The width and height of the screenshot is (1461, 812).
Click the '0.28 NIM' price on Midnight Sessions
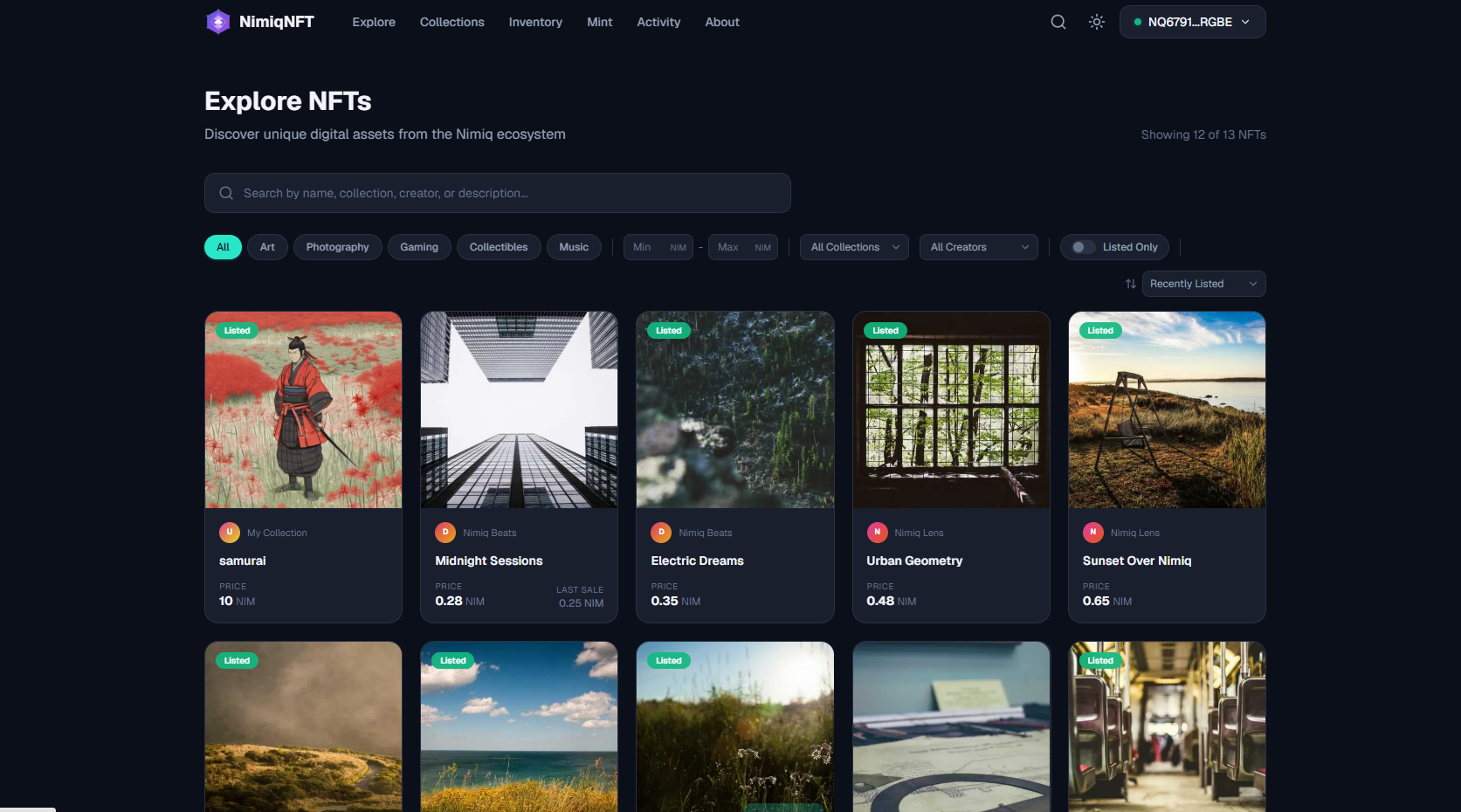(x=459, y=601)
